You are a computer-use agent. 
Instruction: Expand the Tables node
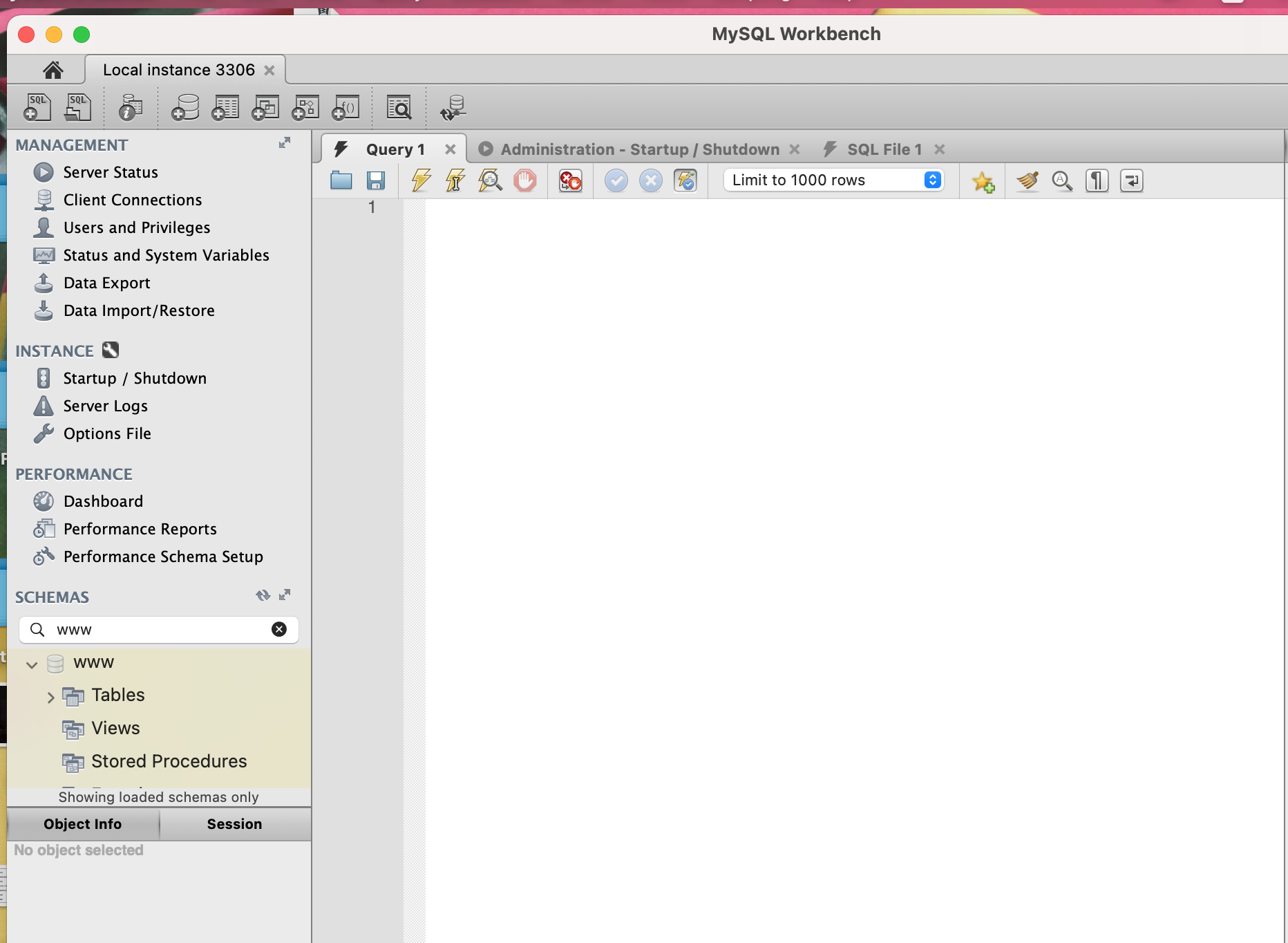coord(50,697)
